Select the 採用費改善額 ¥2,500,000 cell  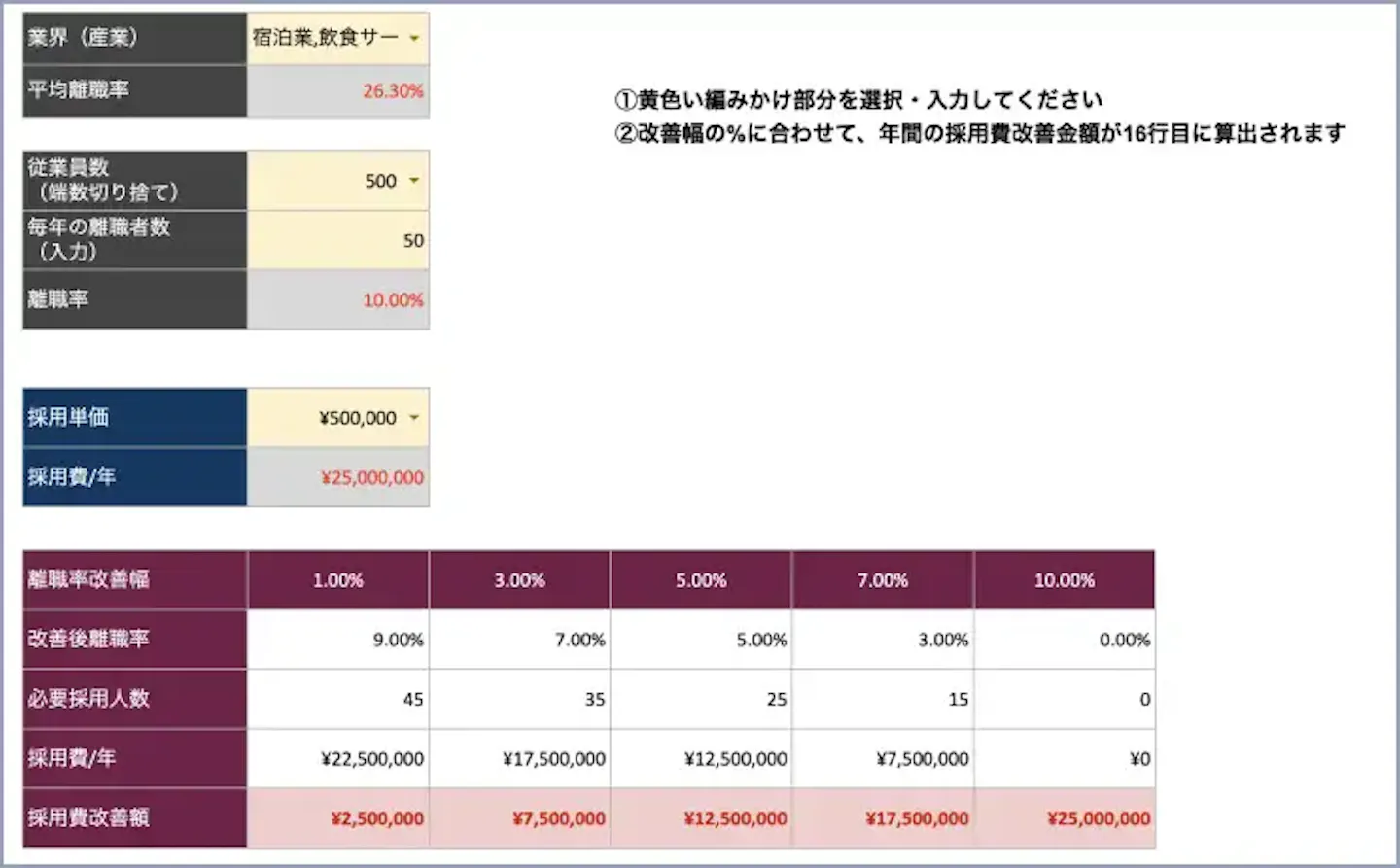[x=338, y=818]
